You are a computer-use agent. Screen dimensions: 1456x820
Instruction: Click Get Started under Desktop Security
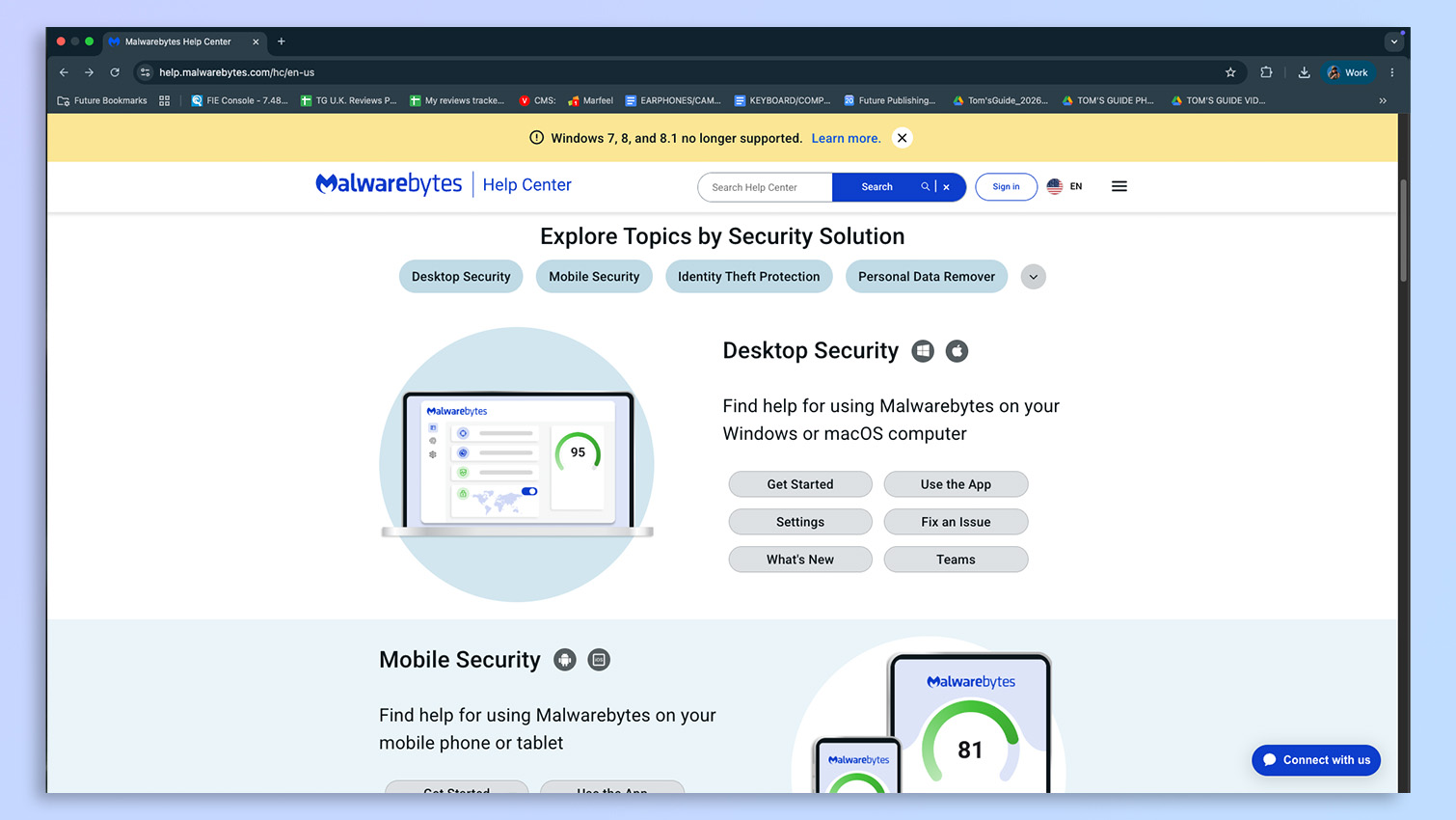[800, 484]
